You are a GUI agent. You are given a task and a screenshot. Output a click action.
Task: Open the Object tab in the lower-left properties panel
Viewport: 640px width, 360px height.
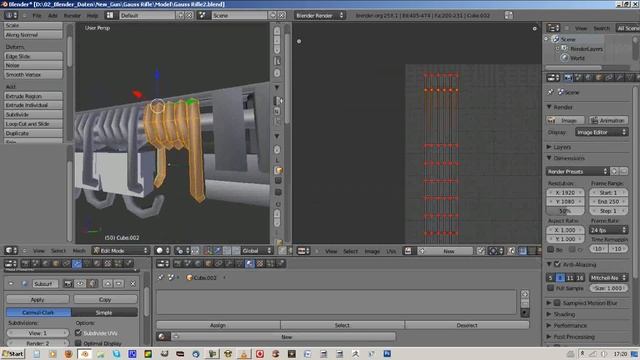[56, 264]
